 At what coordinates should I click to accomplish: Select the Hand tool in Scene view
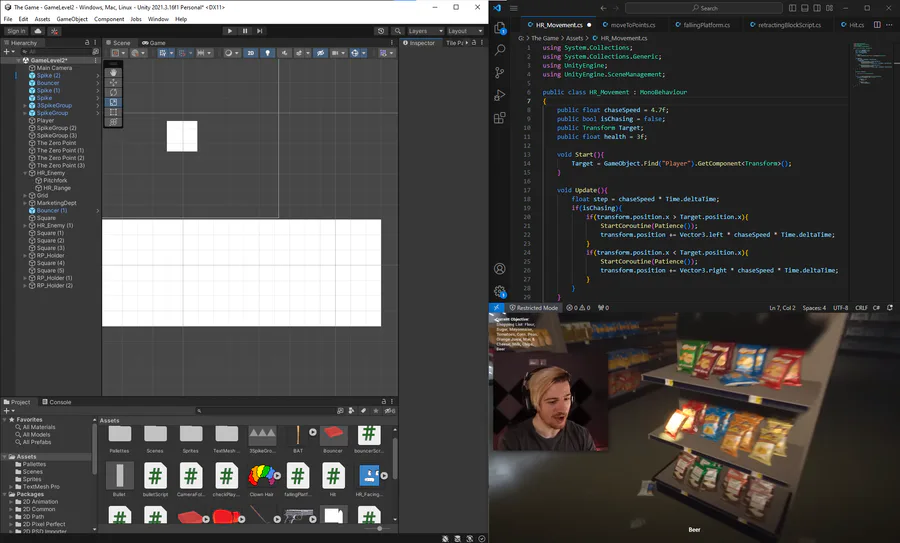(113, 72)
